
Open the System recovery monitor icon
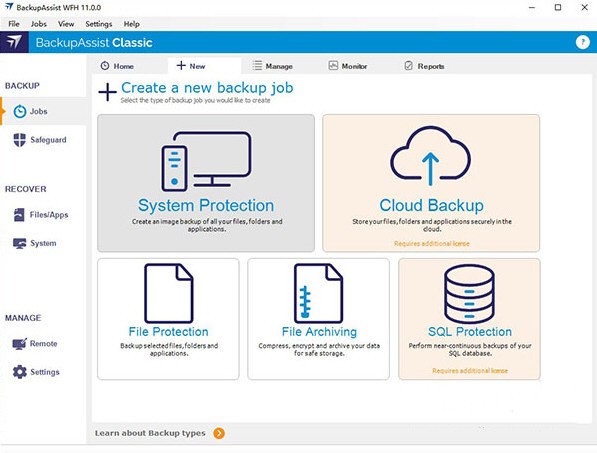[x=19, y=243]
